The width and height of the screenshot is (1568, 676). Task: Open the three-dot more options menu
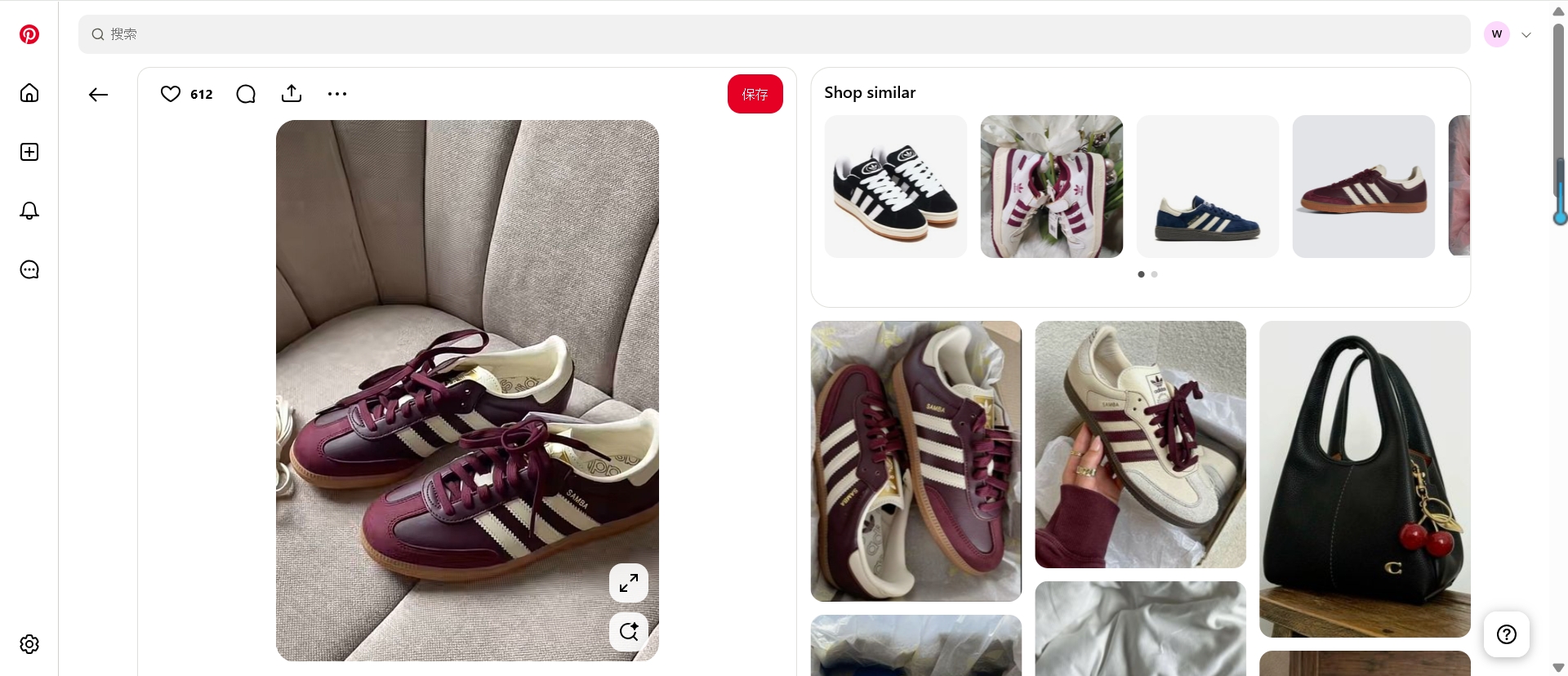pyautogui.click(x=337, y=94)
